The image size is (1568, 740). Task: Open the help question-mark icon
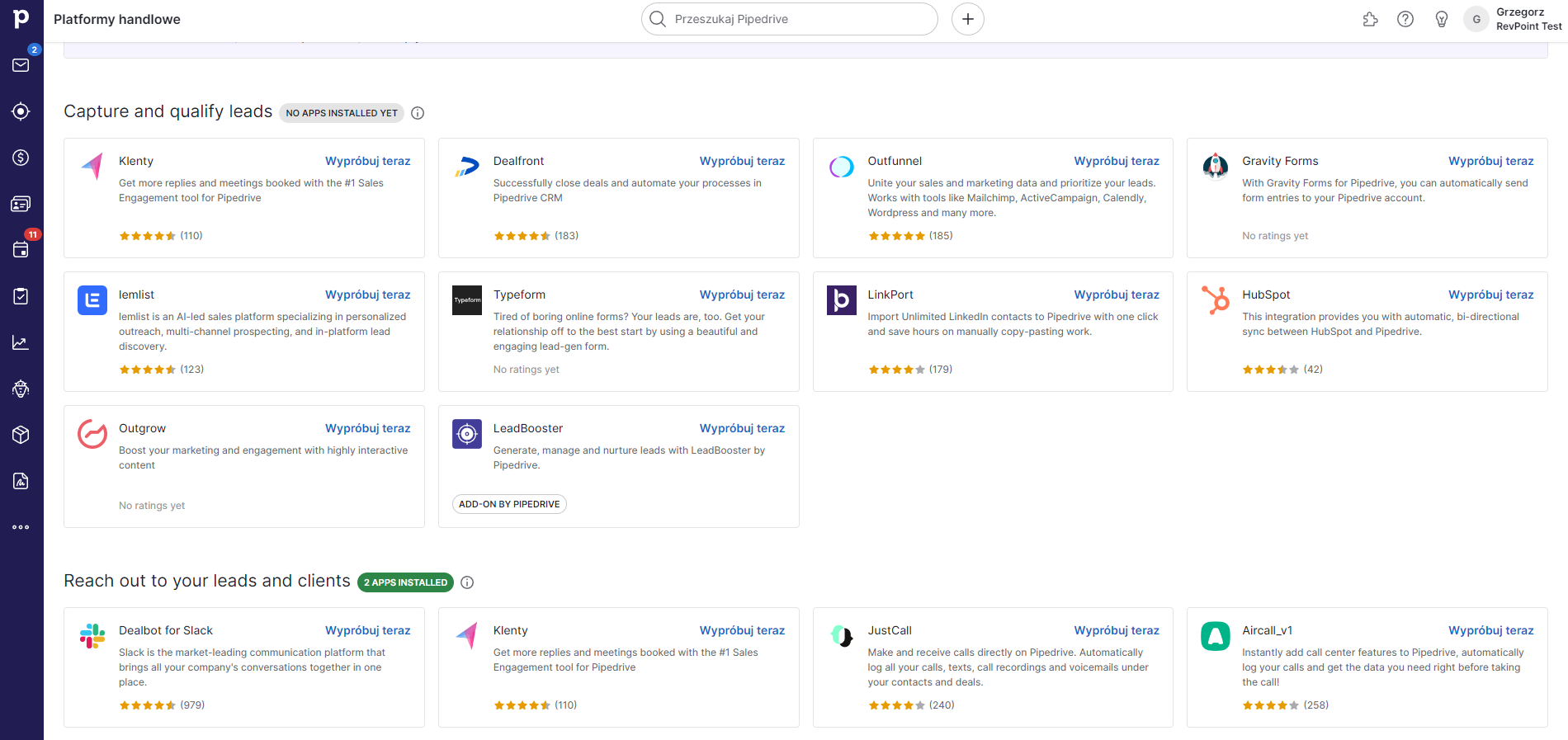coord(1405,19)
